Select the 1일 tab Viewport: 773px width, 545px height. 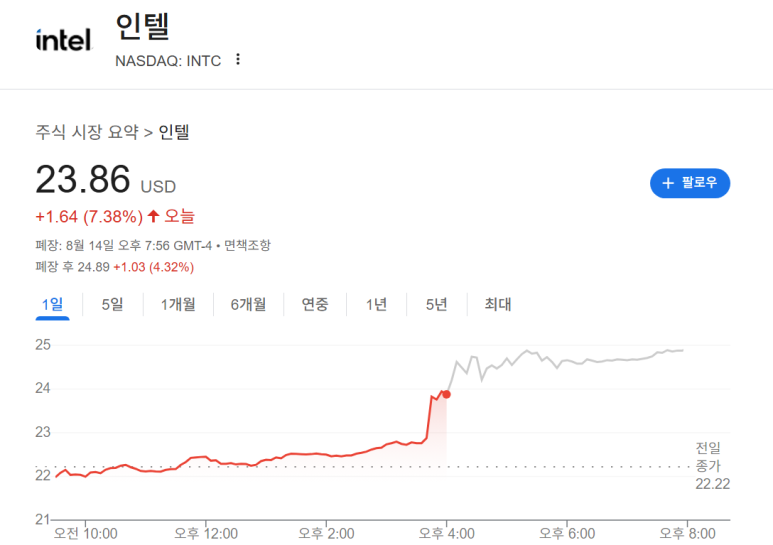(x=52, y=304)
